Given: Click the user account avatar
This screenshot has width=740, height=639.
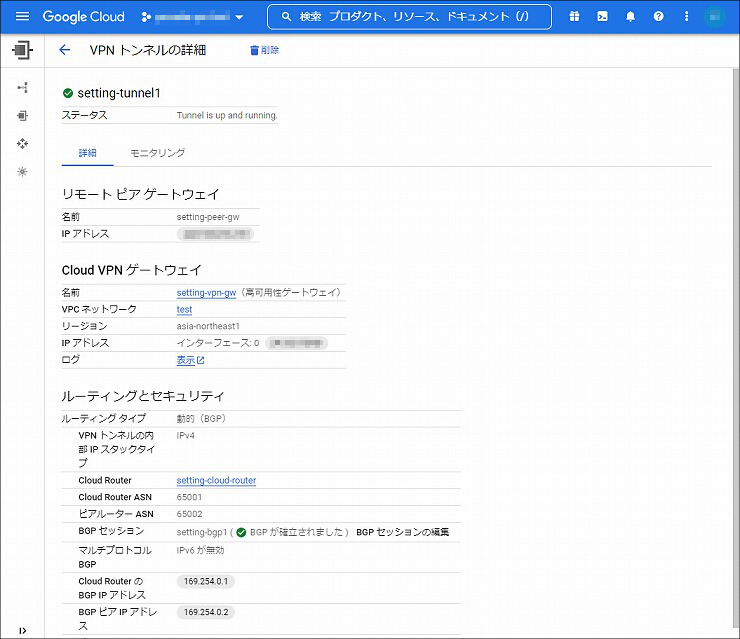Looking at the screenshot, I should (x=715, y=17).
